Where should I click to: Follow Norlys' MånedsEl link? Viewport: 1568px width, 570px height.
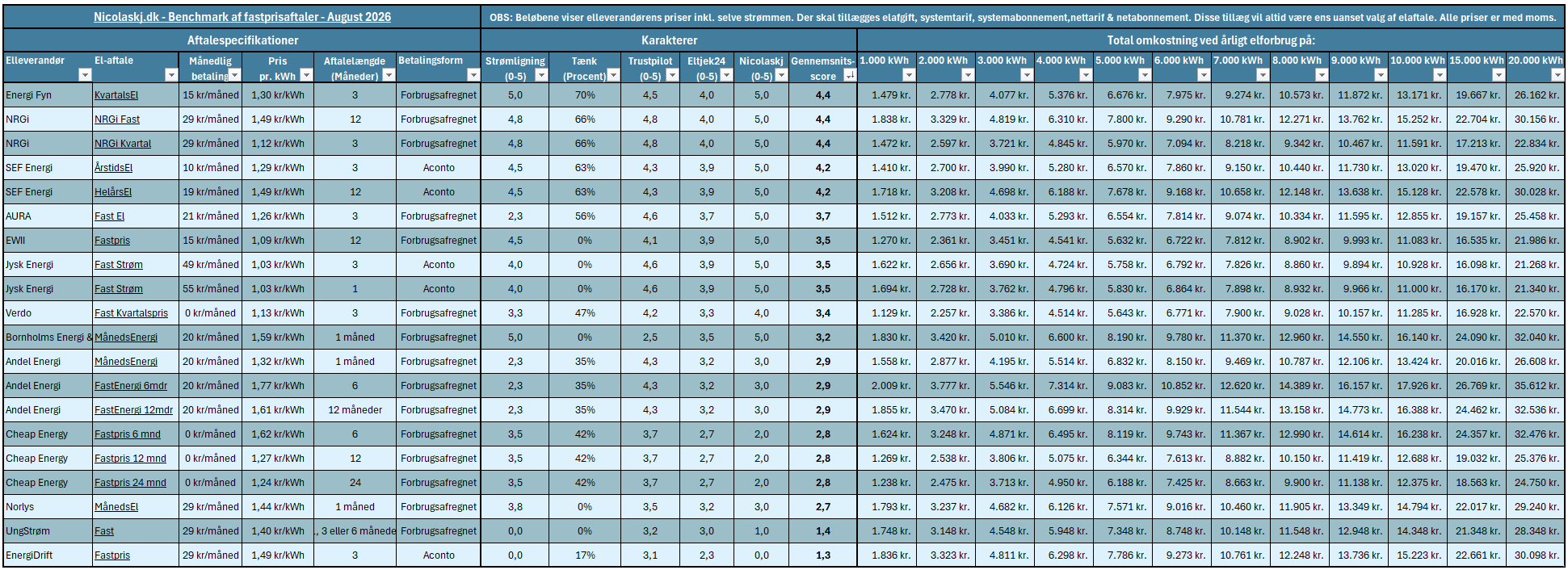point(116,507)
